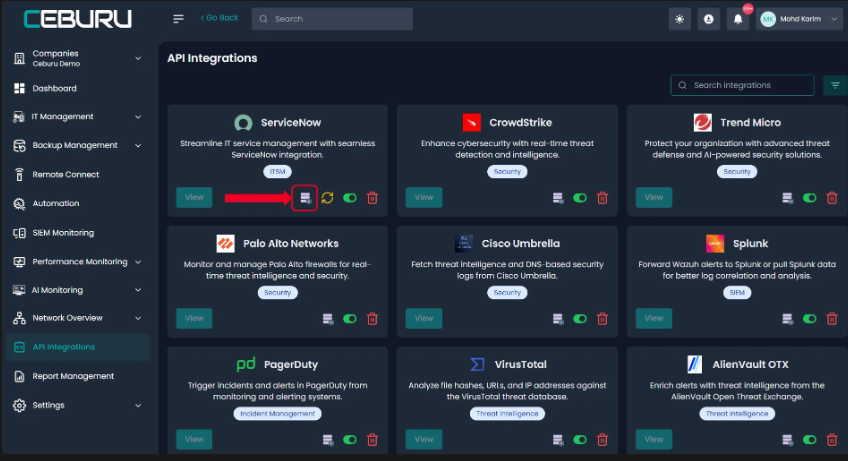Disable the VirusTotal integration toggle
The width and height of the screenshot is (848, 461).
pos(580,439)
